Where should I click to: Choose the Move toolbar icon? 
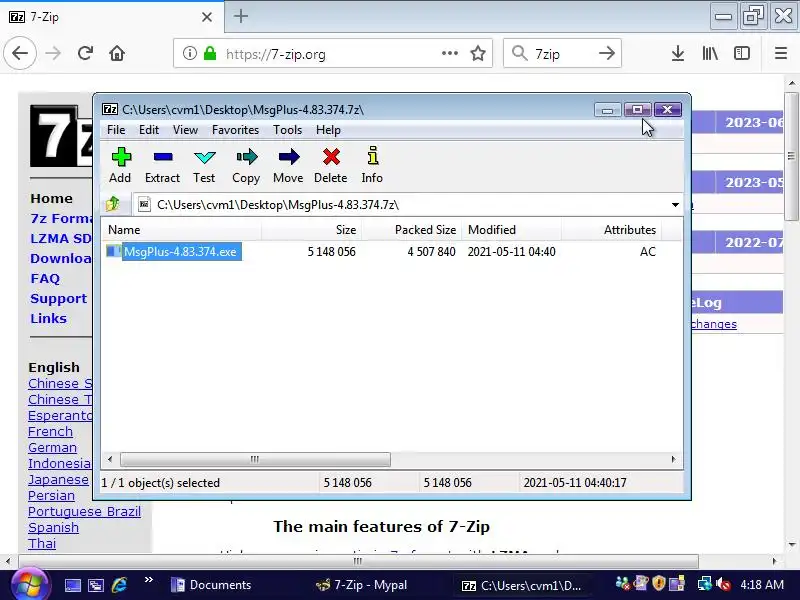[x=288, y=165]
